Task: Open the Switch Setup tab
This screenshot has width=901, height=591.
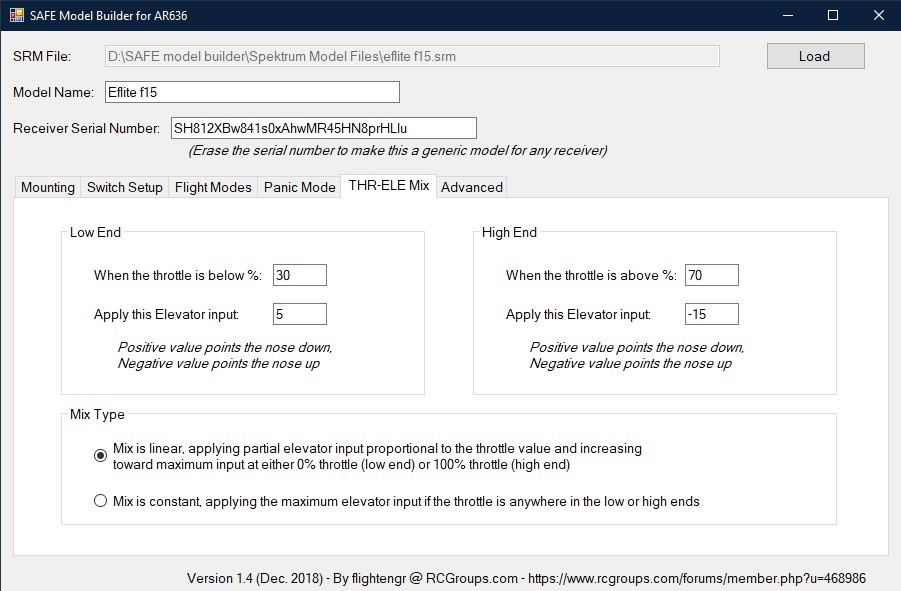Action: 125,187
